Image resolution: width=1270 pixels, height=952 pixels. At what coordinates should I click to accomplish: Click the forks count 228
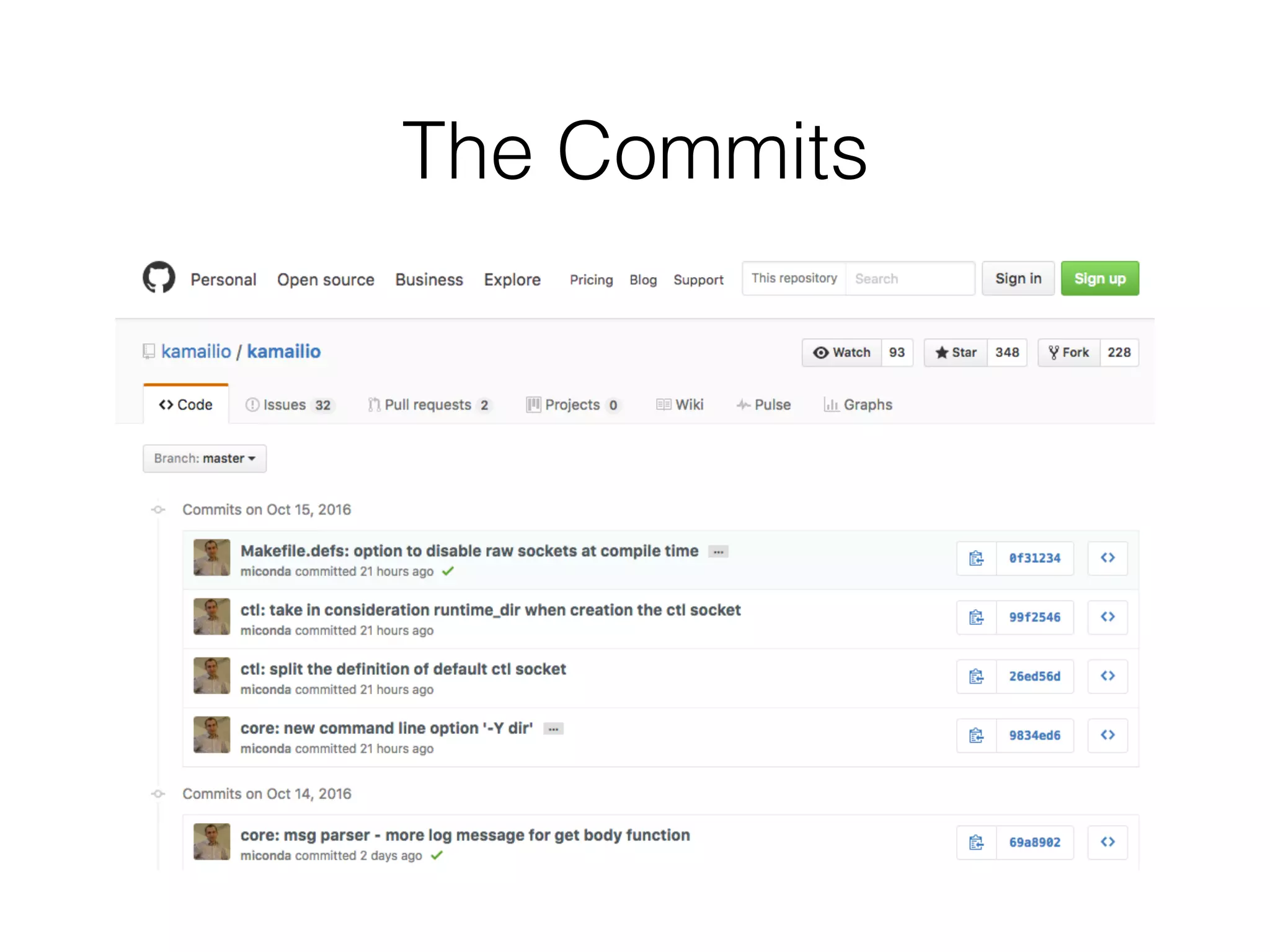coord(1119,353)
